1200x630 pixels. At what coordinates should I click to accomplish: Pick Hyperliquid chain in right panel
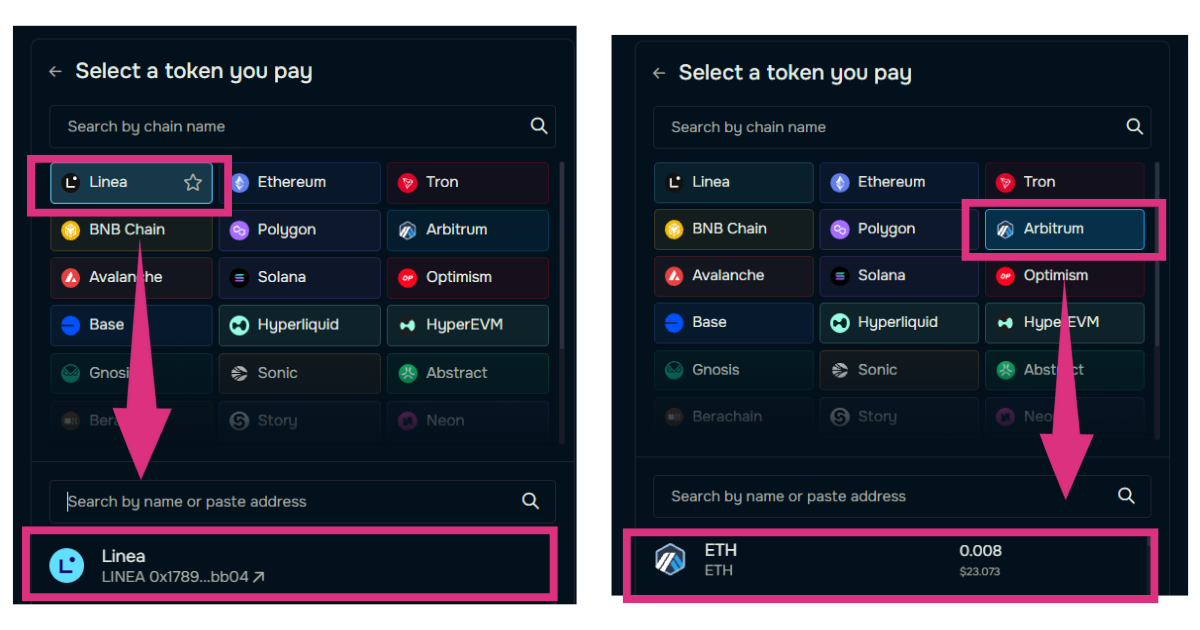[898, 322]
